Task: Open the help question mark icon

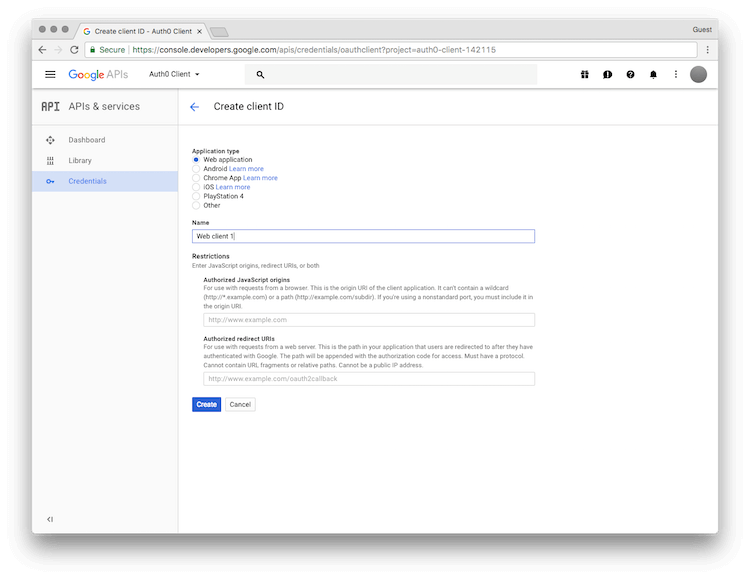Action: pyautogui.click(x=630, y=74)
